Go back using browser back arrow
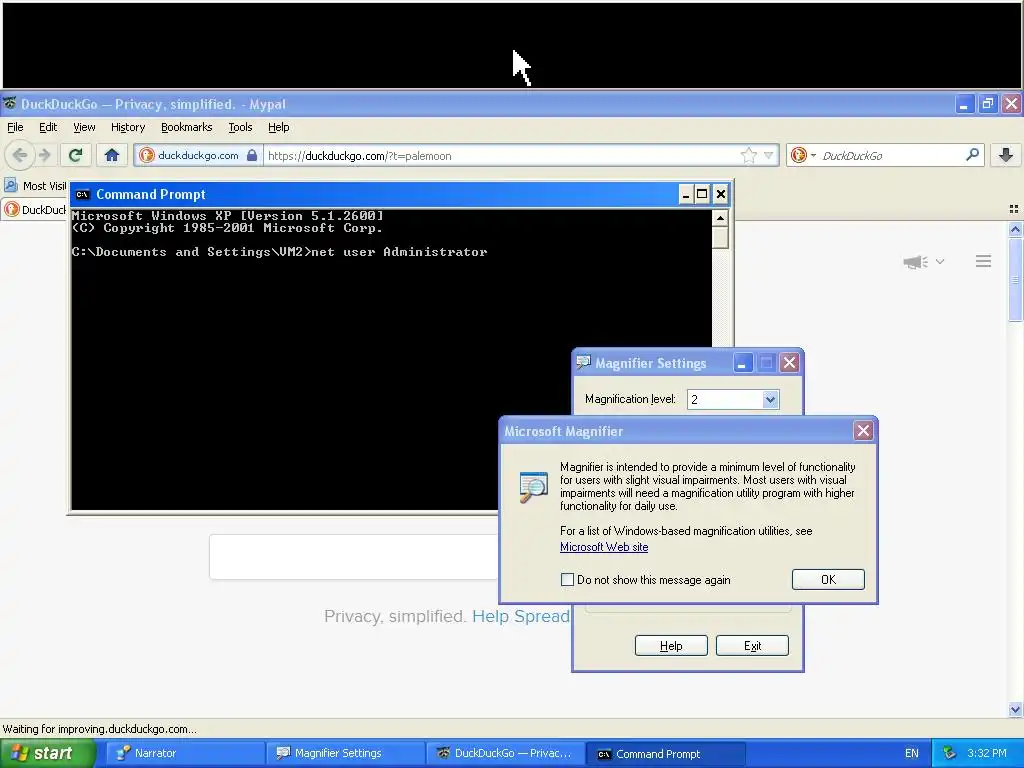Image resolution: width=1024 pixels, height=768 pixels. point(20,155)
